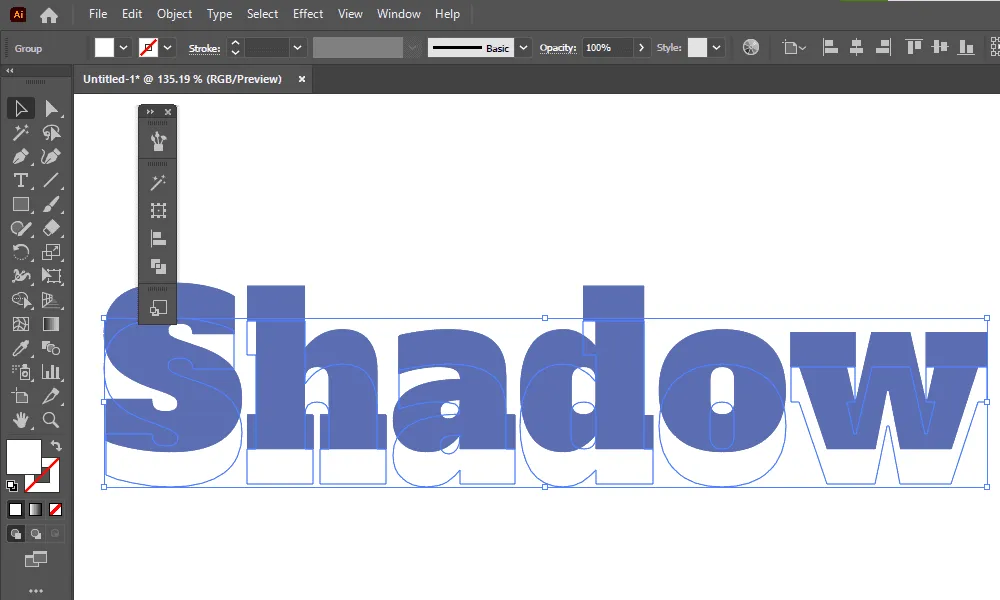The height and width of the screenshot is (600, 1000).
Task: Select the Type tool
Action: click(x=20, y=180)
